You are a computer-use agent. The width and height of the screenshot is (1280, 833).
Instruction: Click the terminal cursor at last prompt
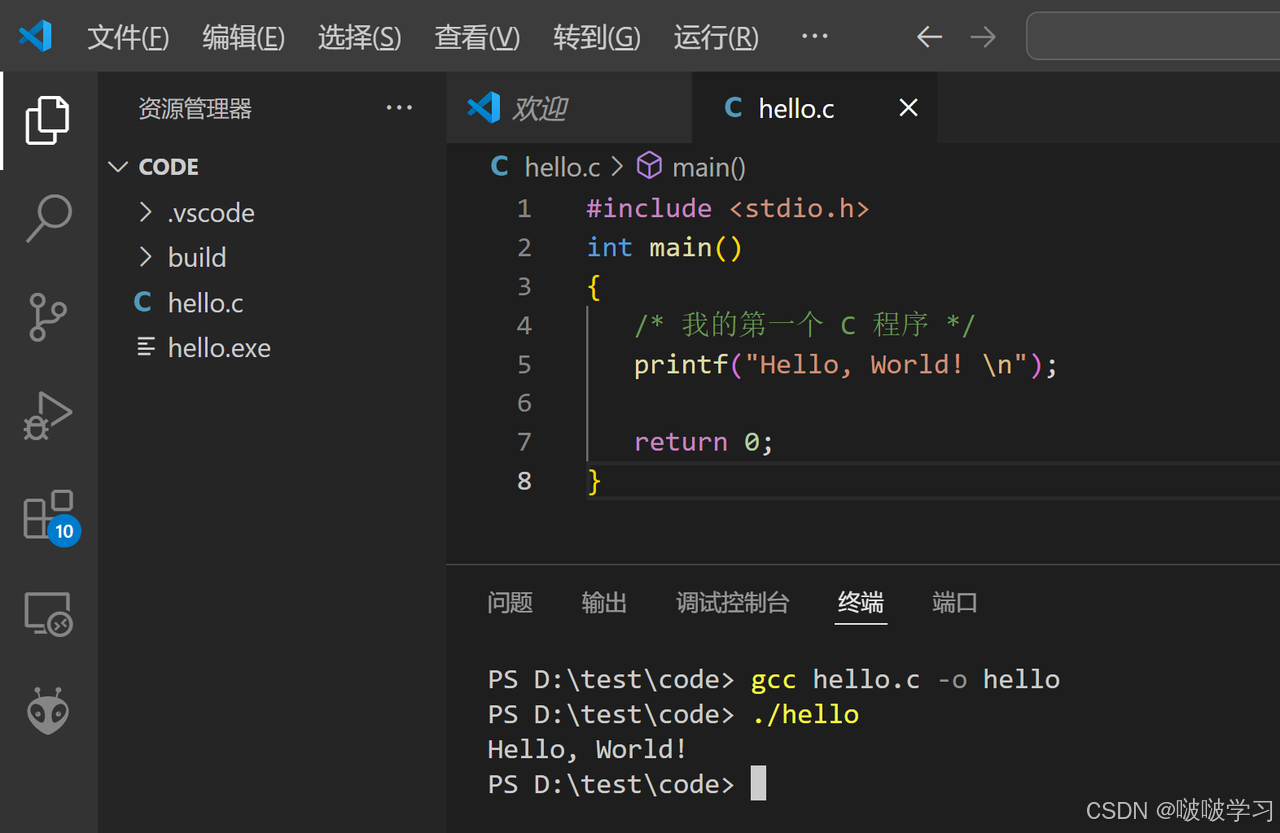pos(758,783)
